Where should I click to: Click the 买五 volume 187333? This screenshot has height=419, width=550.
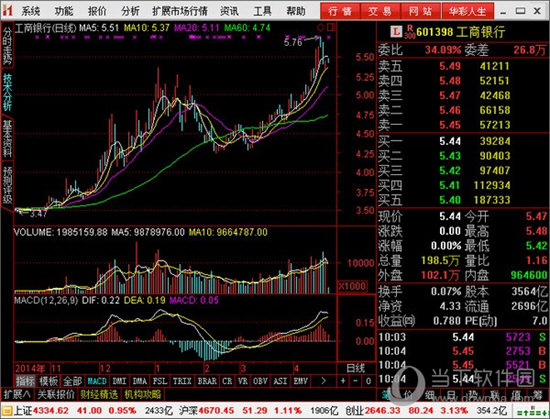tap(492, 200)
